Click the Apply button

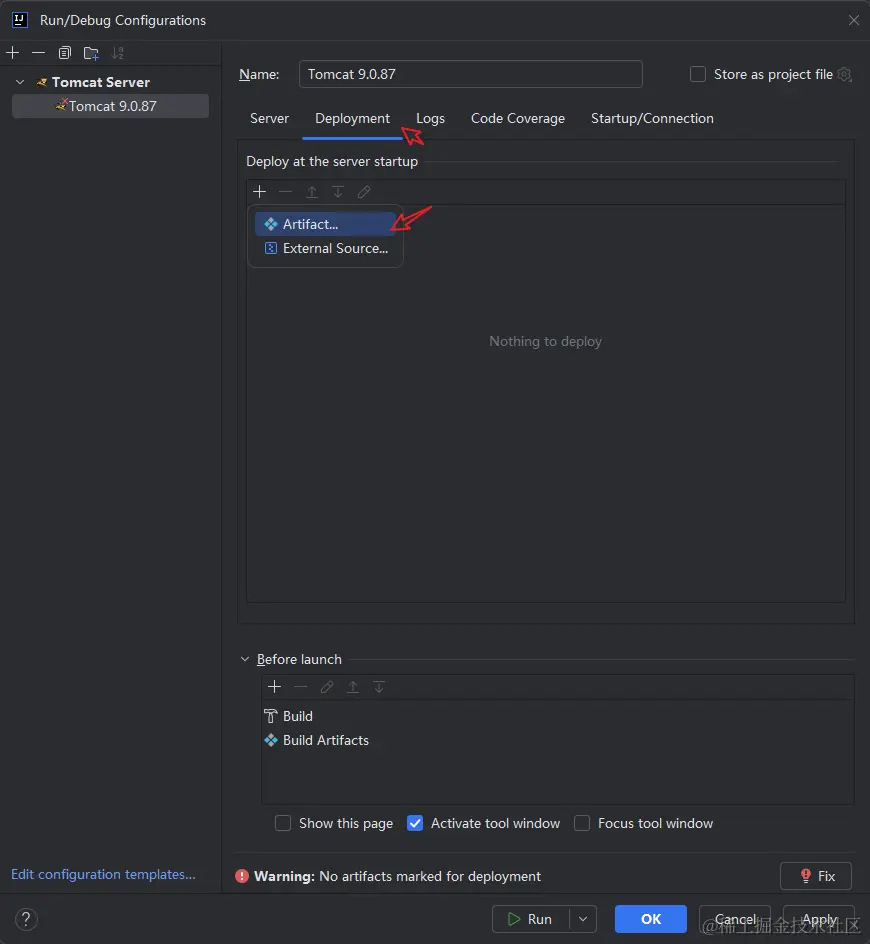point(819,919)
